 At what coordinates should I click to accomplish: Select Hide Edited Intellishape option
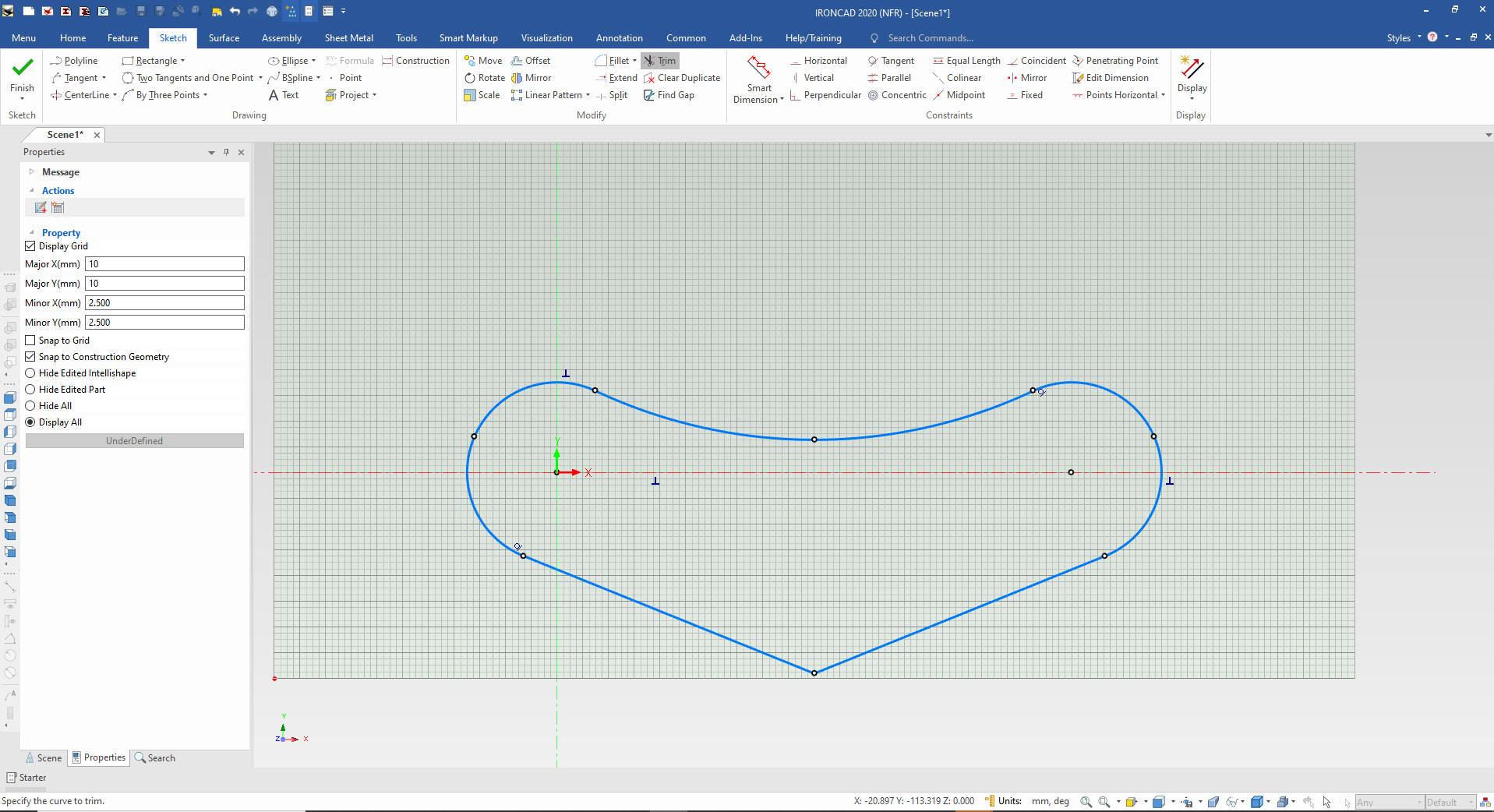coord(30,373)
